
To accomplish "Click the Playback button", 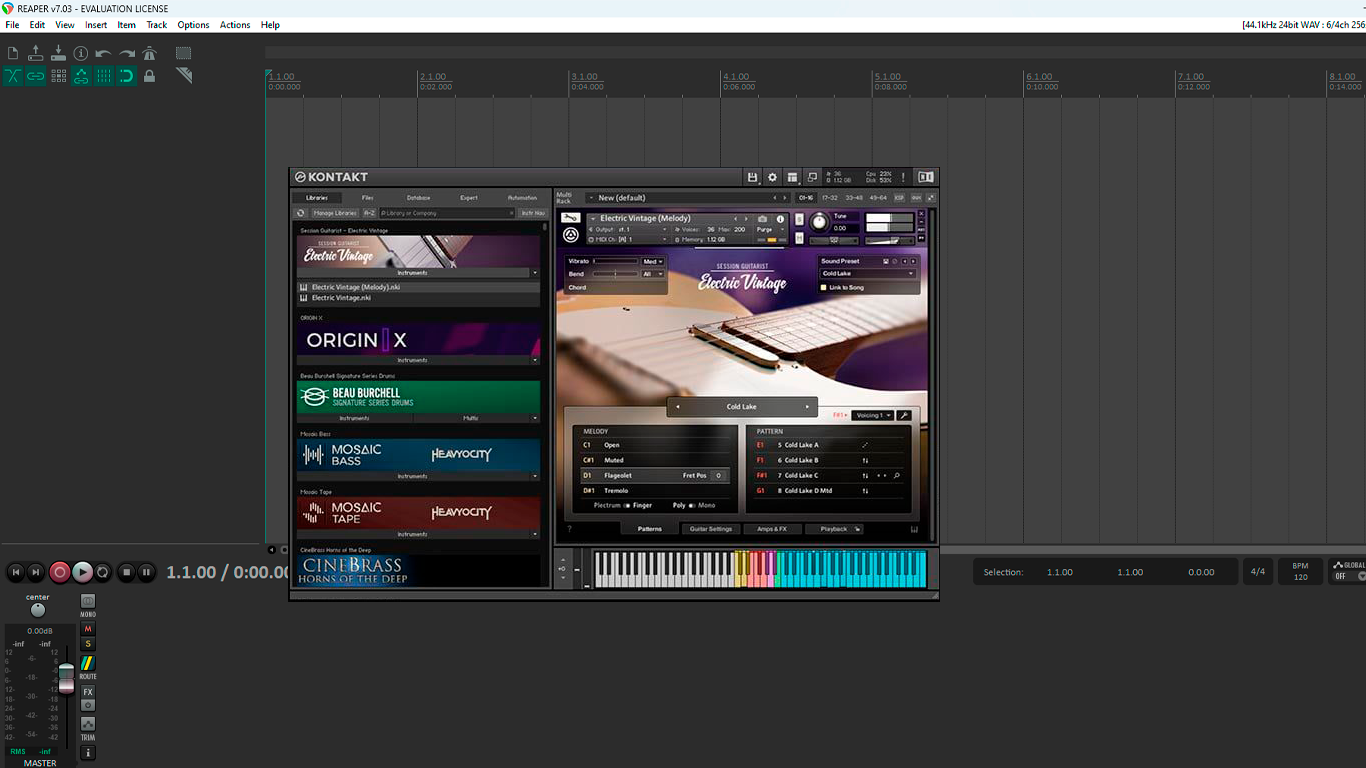I will [x=834, y=529].
